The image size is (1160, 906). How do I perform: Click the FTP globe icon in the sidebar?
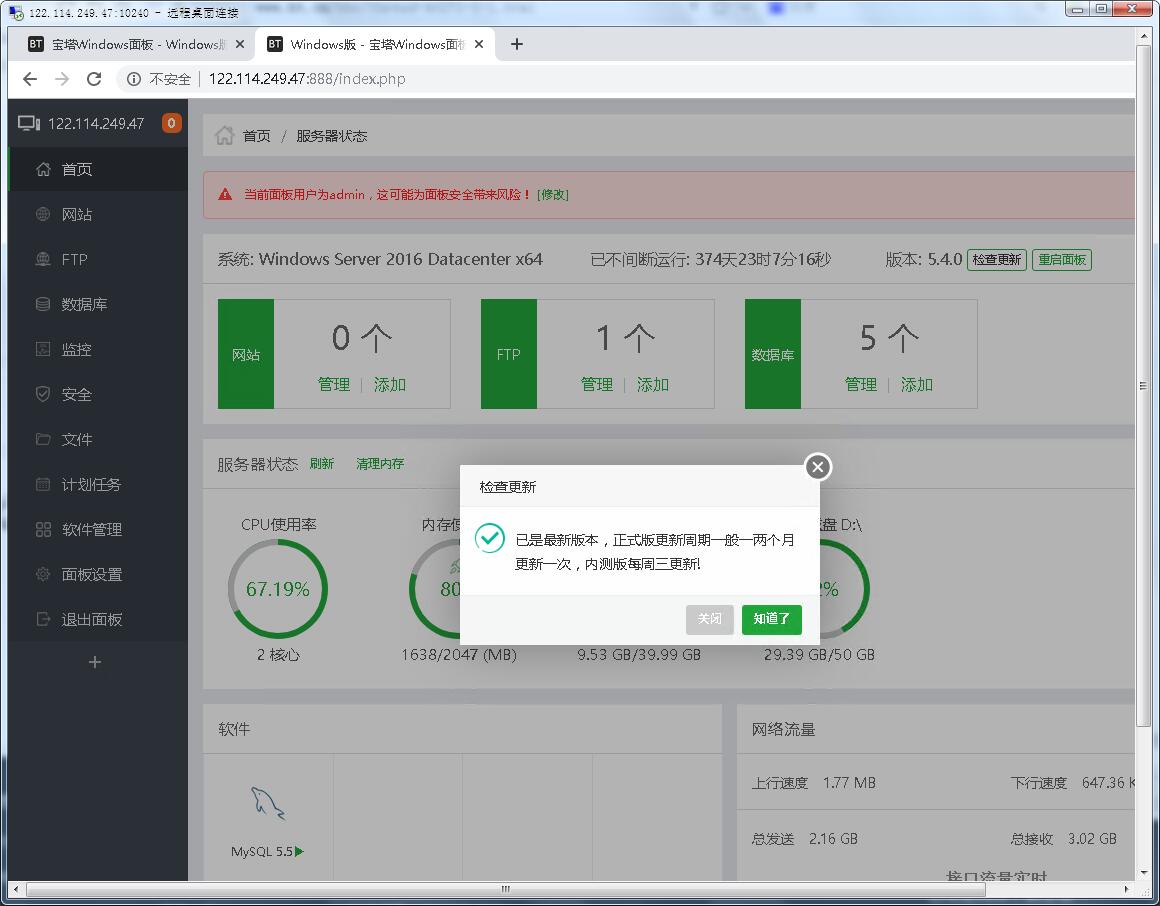(x=43, y=260)
